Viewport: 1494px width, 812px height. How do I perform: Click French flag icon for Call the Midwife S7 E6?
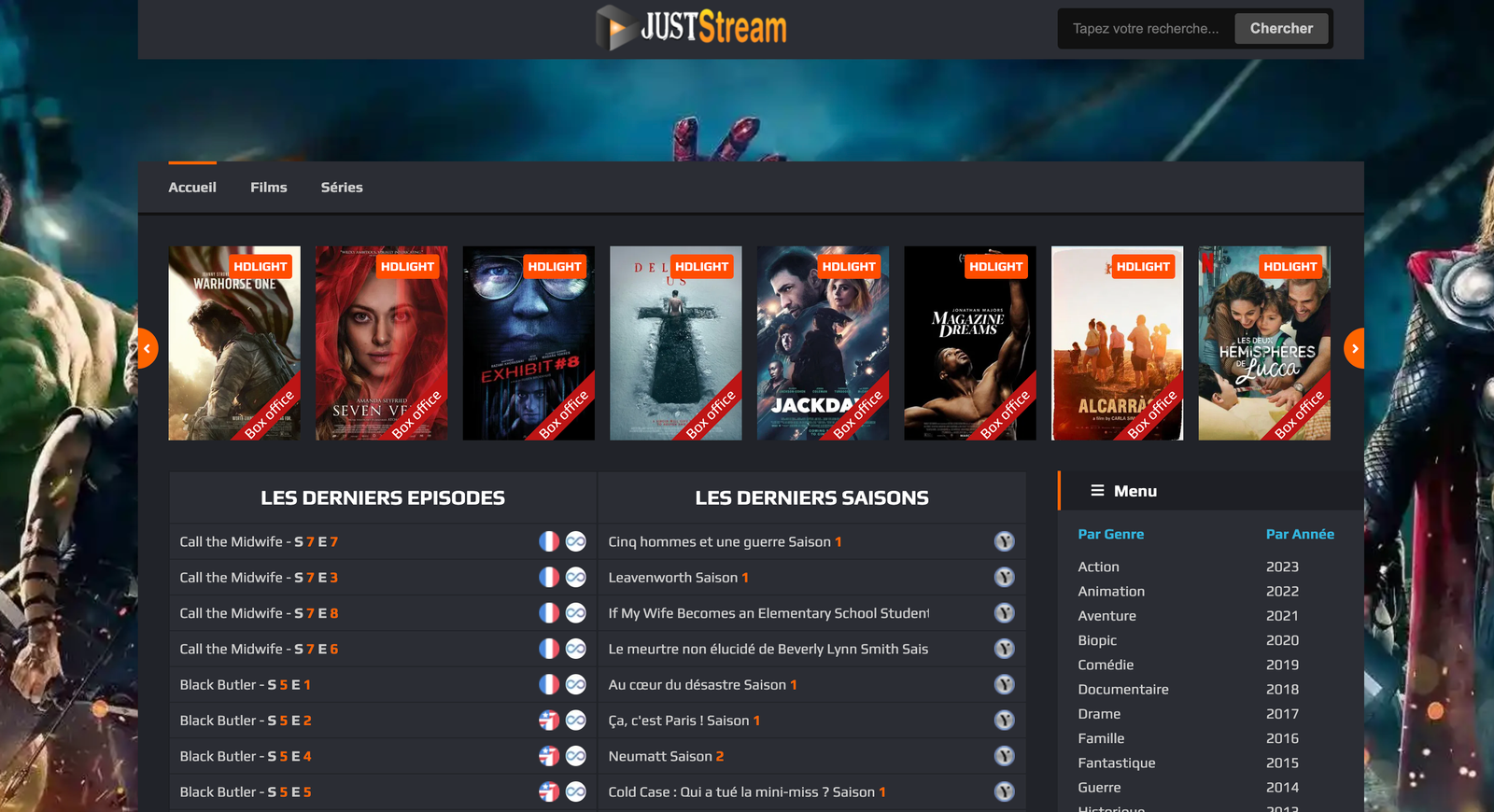click(549, 649)
